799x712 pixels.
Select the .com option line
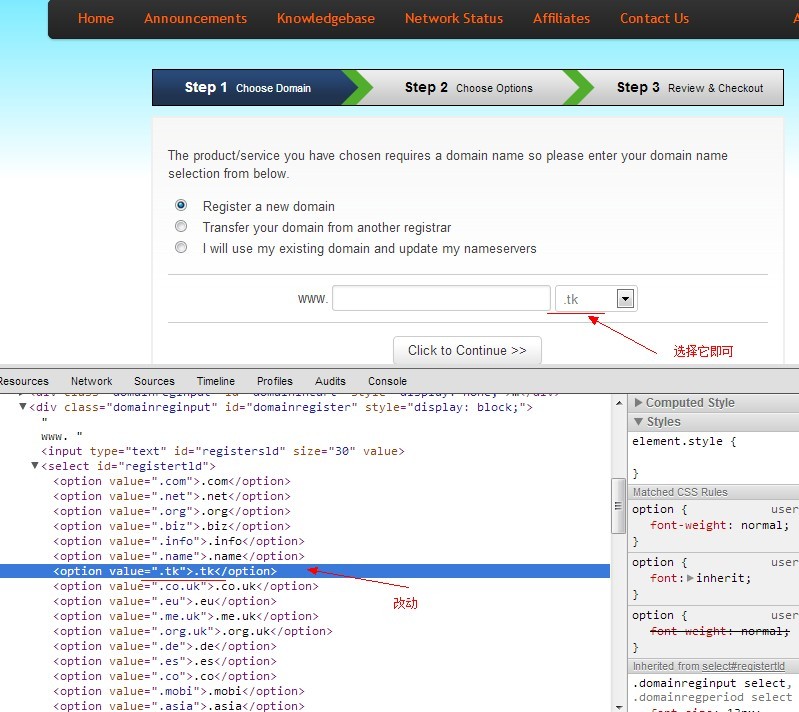[x=172, y=481]
